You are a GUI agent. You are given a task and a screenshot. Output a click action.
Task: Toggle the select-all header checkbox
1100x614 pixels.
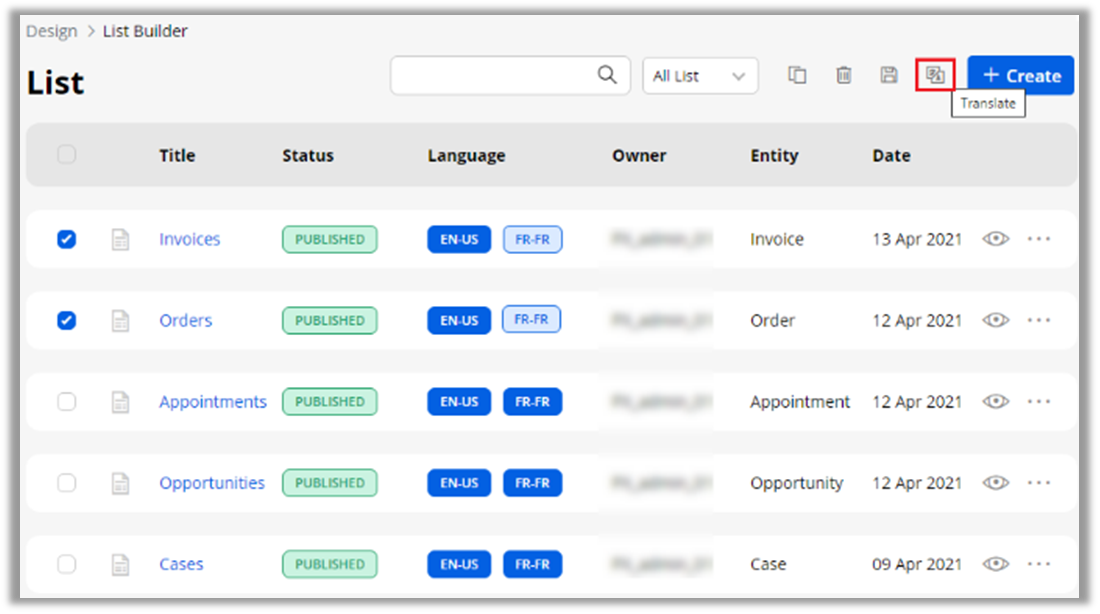pyautogui.click(x=66, y=155)
